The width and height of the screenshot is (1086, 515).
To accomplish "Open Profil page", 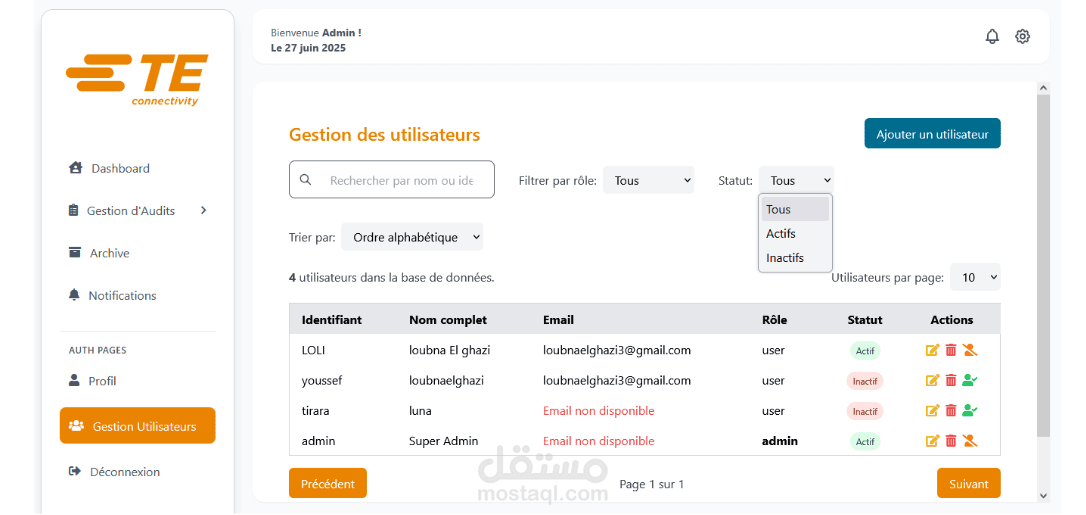I will pyautogui.click(x=102, y=381).
